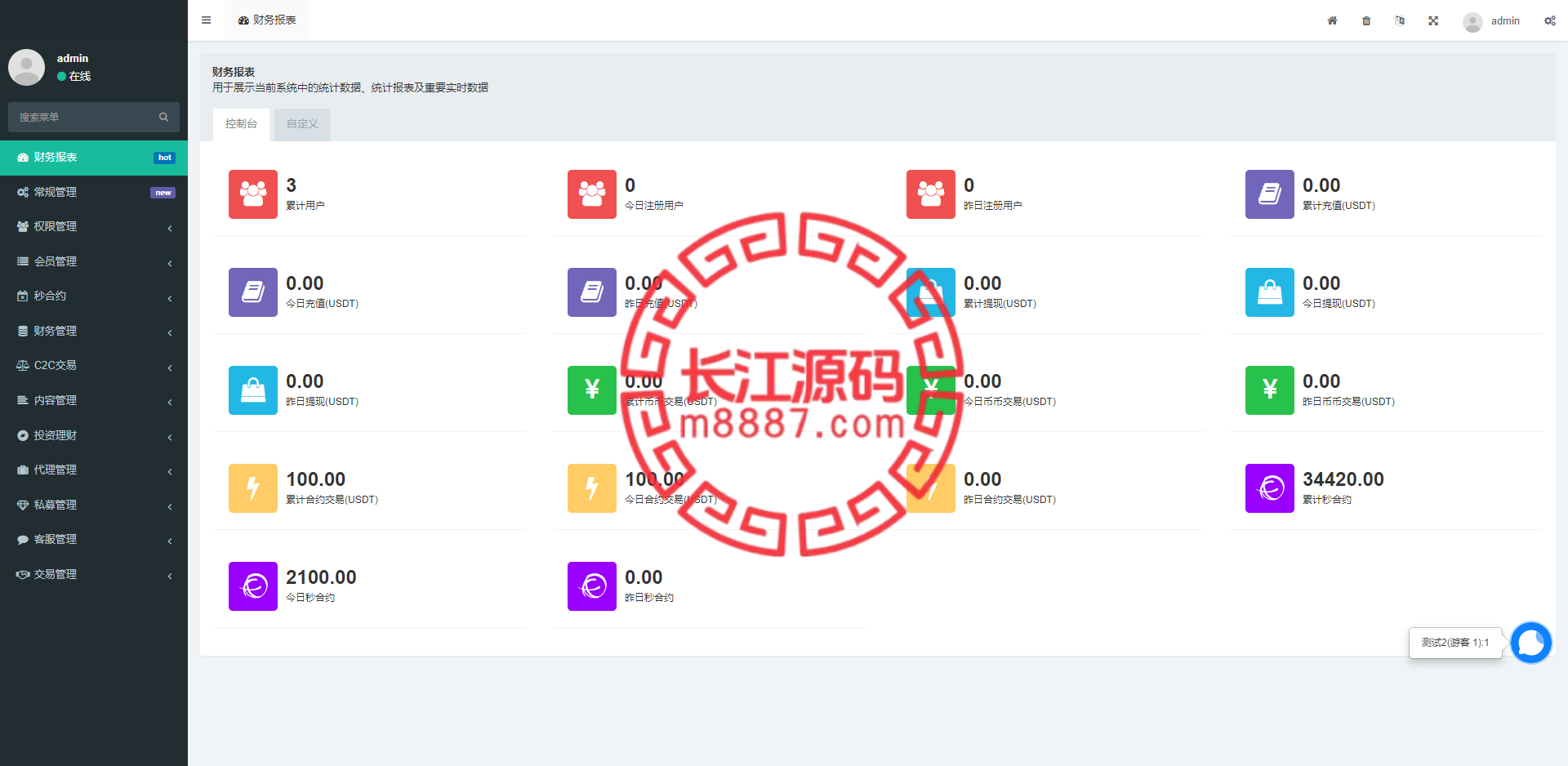
Task: Click the 累计用户 users icon
Action: click(x=253, y=194)
